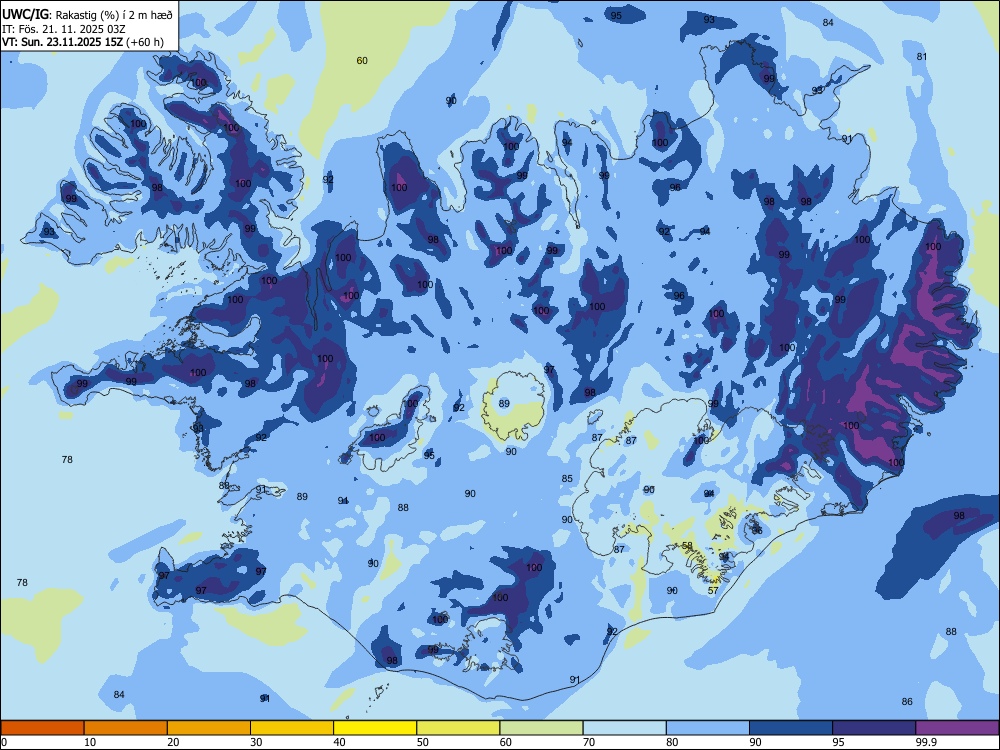Click the '0' legend scale label
Screen dimensions: 1000x750
pyautogui.click(x=4, y=742)
